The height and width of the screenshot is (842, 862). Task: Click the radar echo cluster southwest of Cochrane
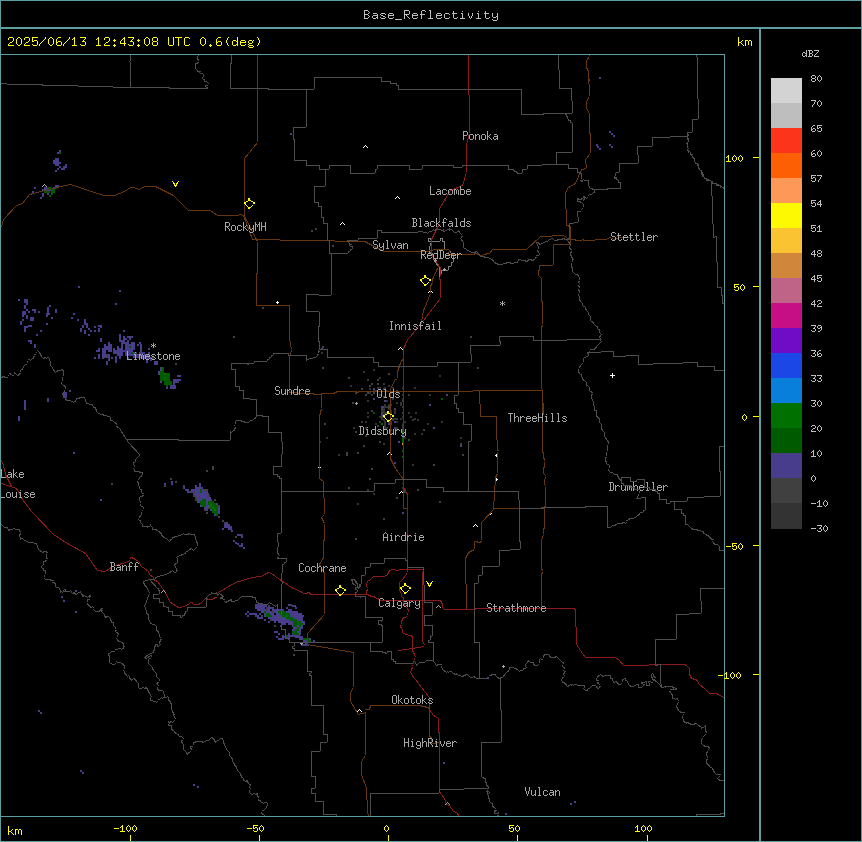click(281, 621)
